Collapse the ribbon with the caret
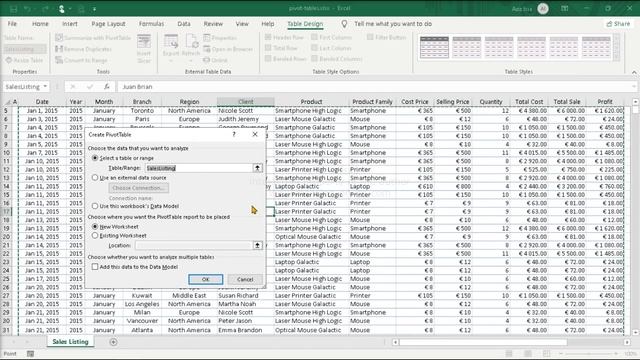Screen dimensions: 640x360 click(x=634, y=72)
